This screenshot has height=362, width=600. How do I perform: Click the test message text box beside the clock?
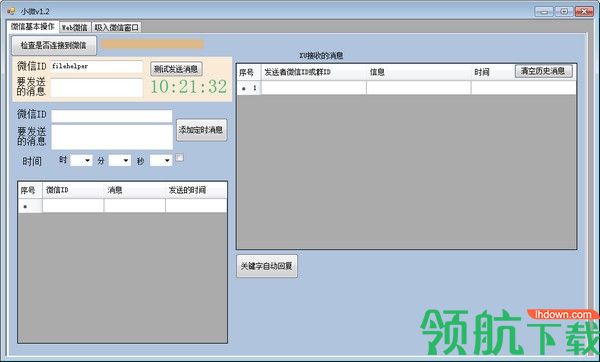pyautogui.click(x=97, y=88)
